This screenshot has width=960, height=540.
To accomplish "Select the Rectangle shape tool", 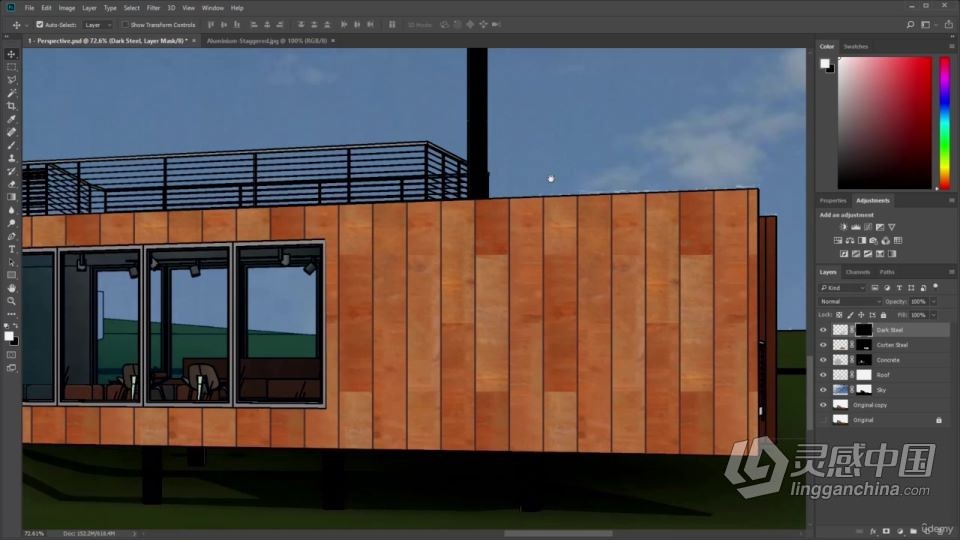I will coord(11,276).
